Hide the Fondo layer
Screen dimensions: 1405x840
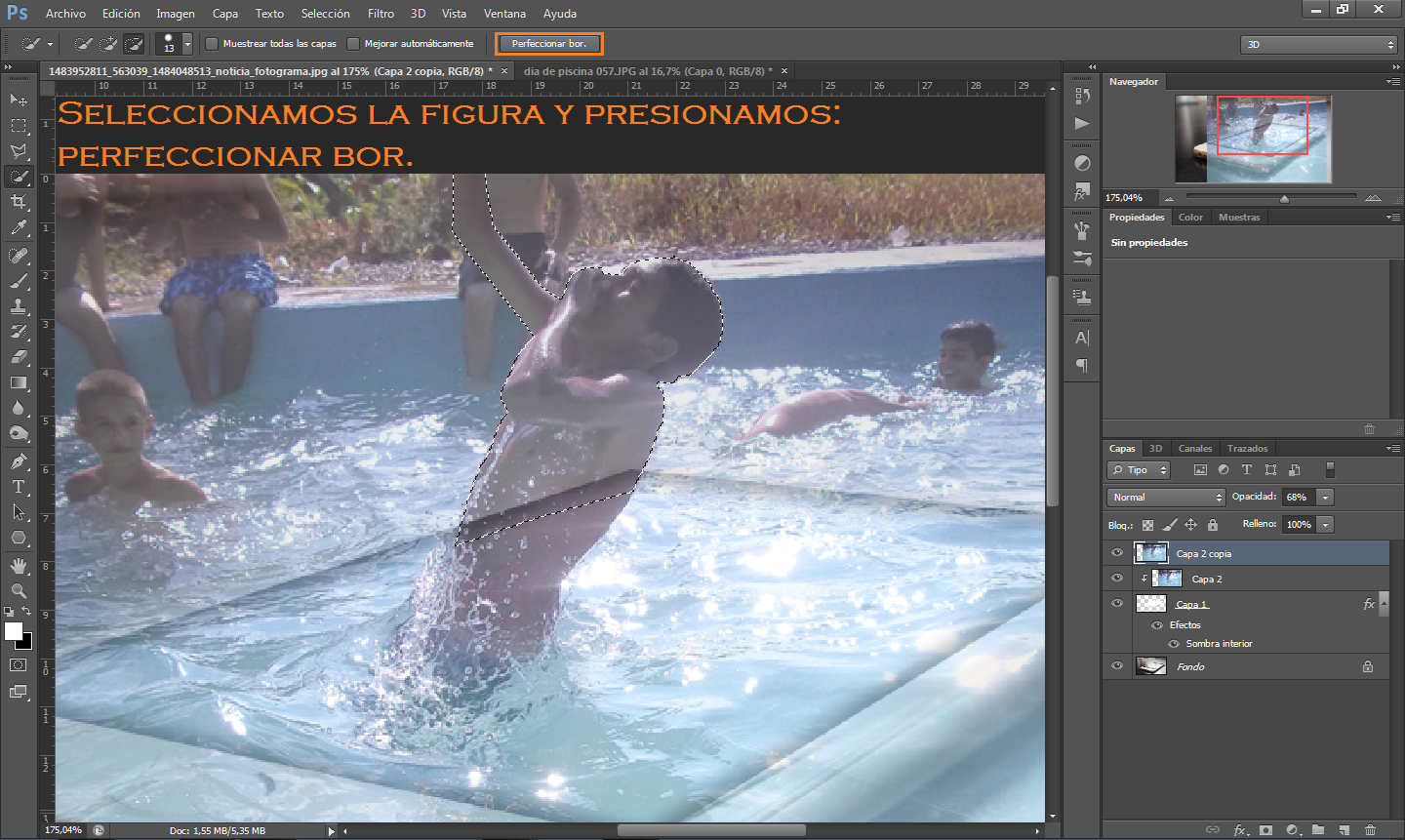(1117, 666)
